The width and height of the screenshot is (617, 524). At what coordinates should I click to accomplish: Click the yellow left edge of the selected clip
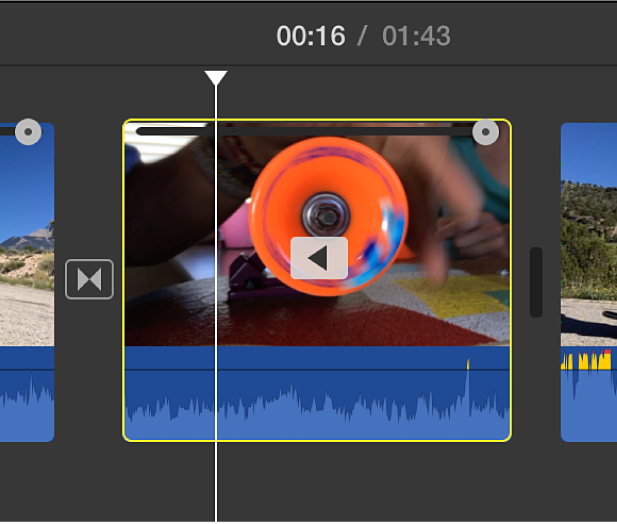[124, 280]
